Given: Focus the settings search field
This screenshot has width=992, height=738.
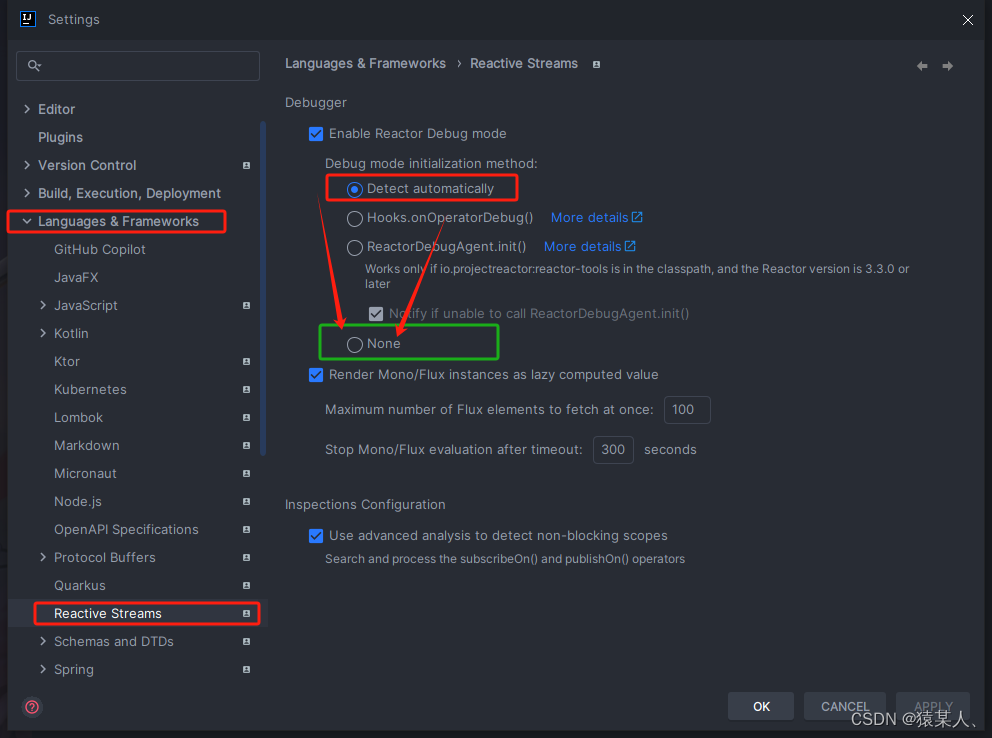Looking at the screenshot, I should (138, 66).
